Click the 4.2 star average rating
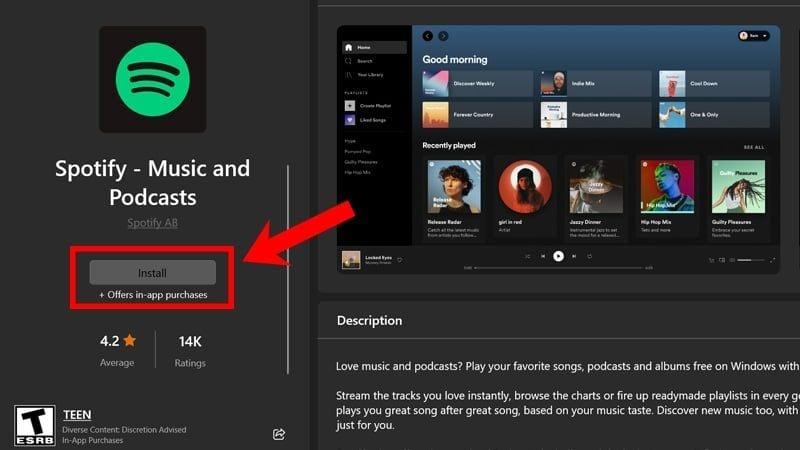The image size is (800, 450). click(x=118, y=341)
